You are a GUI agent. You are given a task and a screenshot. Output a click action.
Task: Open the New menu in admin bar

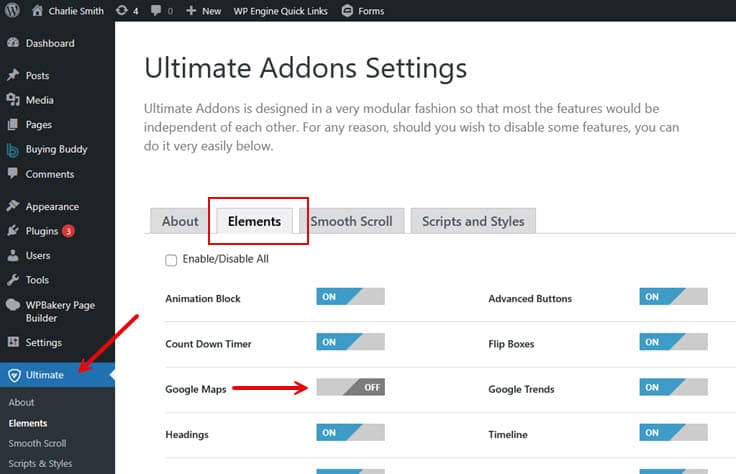(x=204, y=10)
